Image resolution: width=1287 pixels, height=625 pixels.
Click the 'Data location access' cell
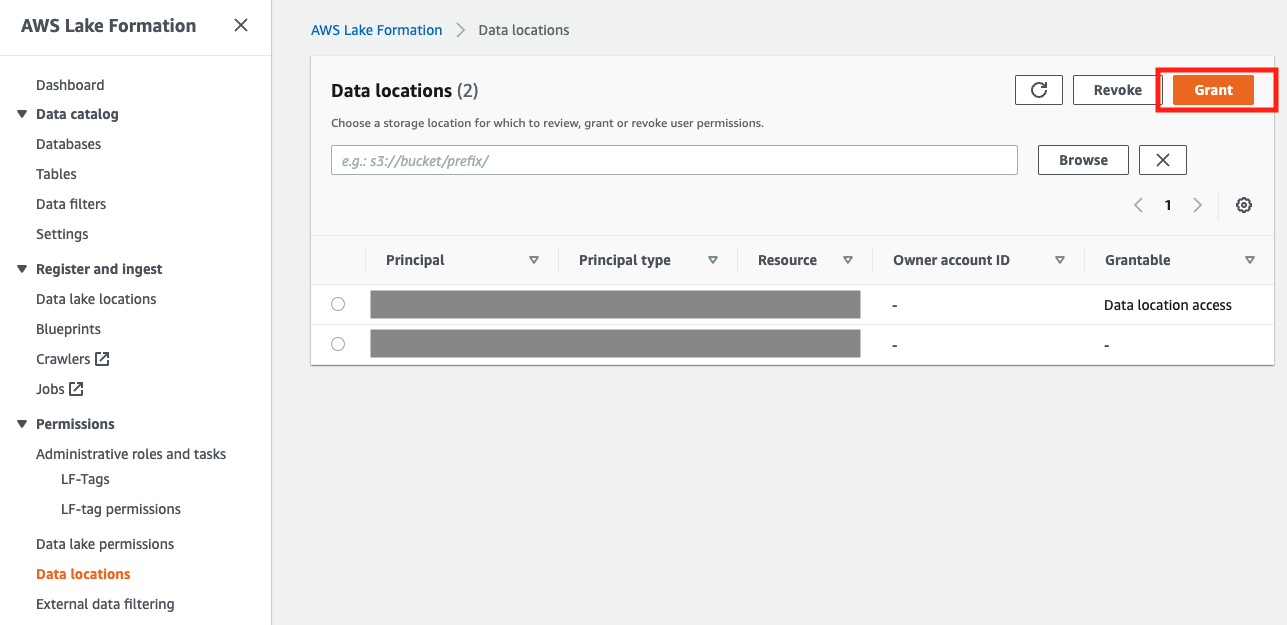coord(1168,305)
